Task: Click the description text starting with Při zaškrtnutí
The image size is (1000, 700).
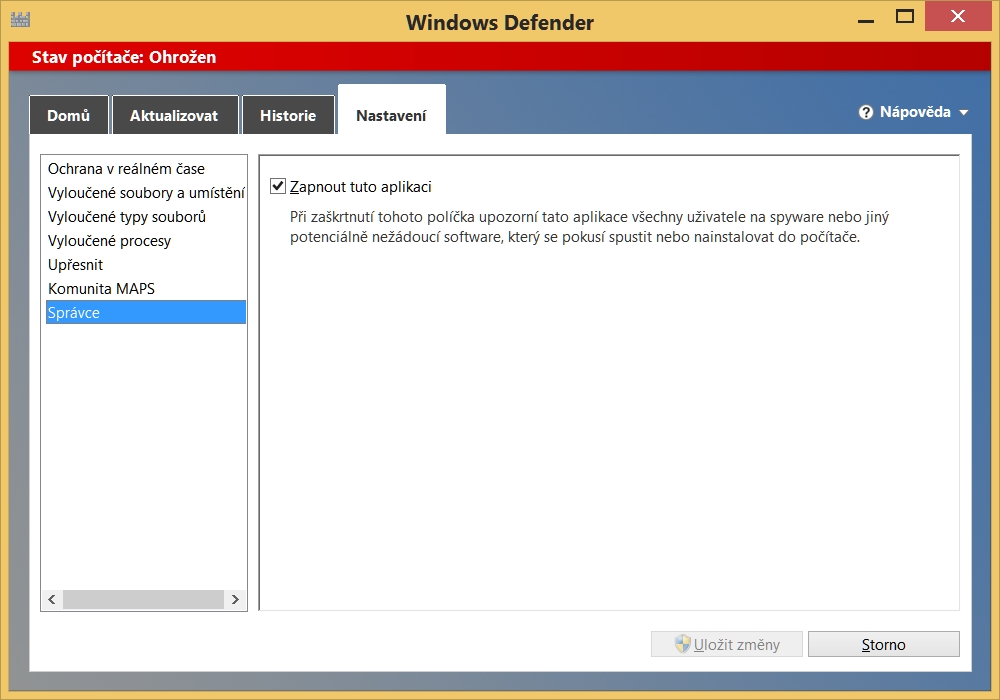Action: coord(589,227)
